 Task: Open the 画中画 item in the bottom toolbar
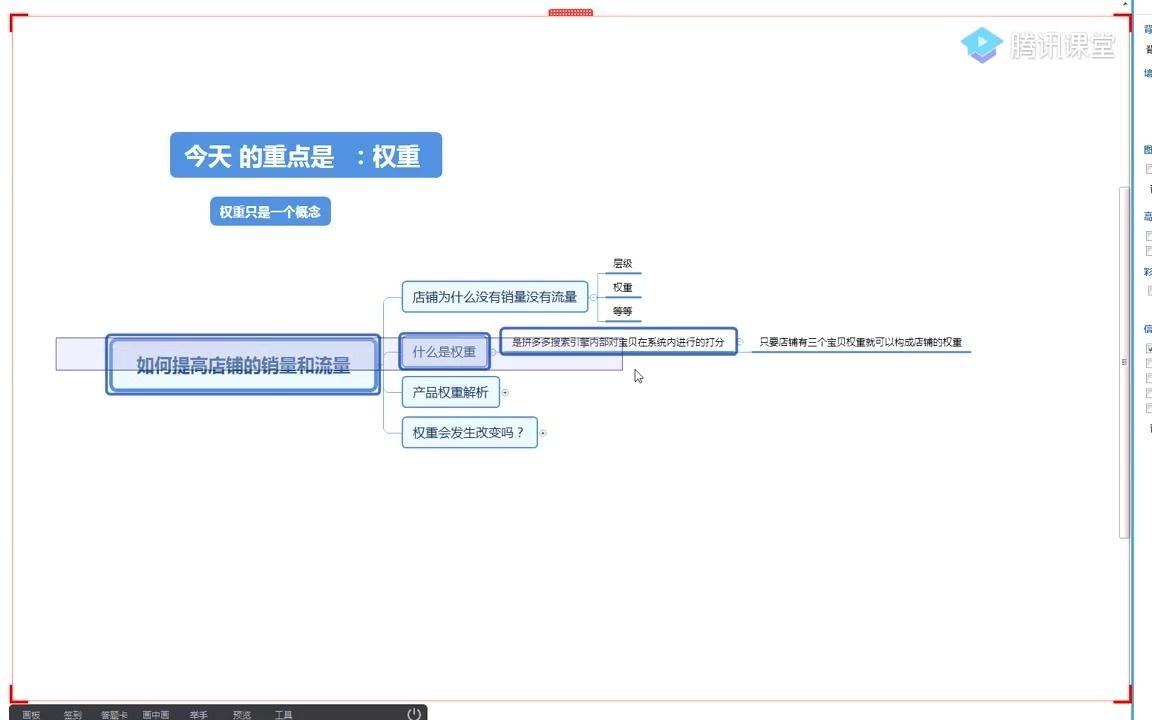[x=156, y=715]
